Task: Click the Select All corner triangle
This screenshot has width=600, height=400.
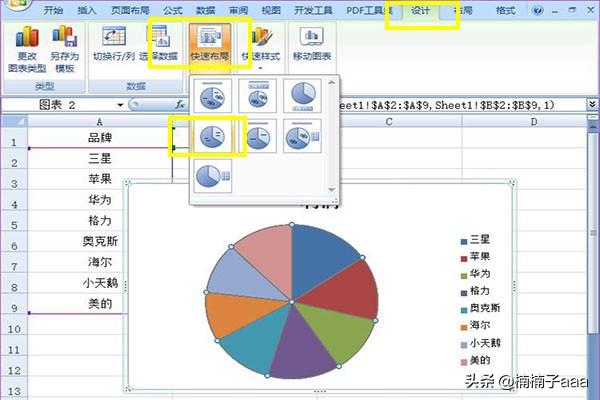Action: tap(15, 122)
